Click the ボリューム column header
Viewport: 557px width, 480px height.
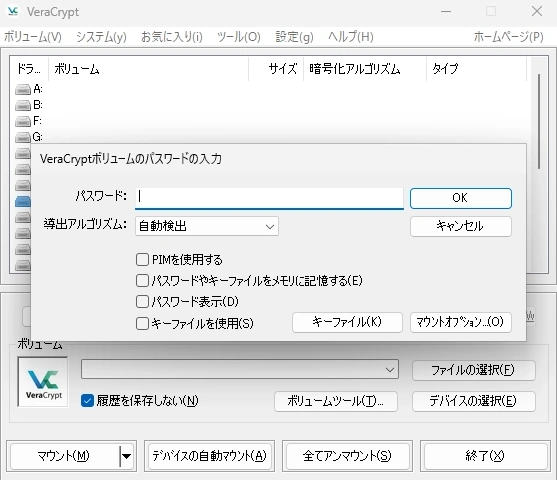pos(148,69)
